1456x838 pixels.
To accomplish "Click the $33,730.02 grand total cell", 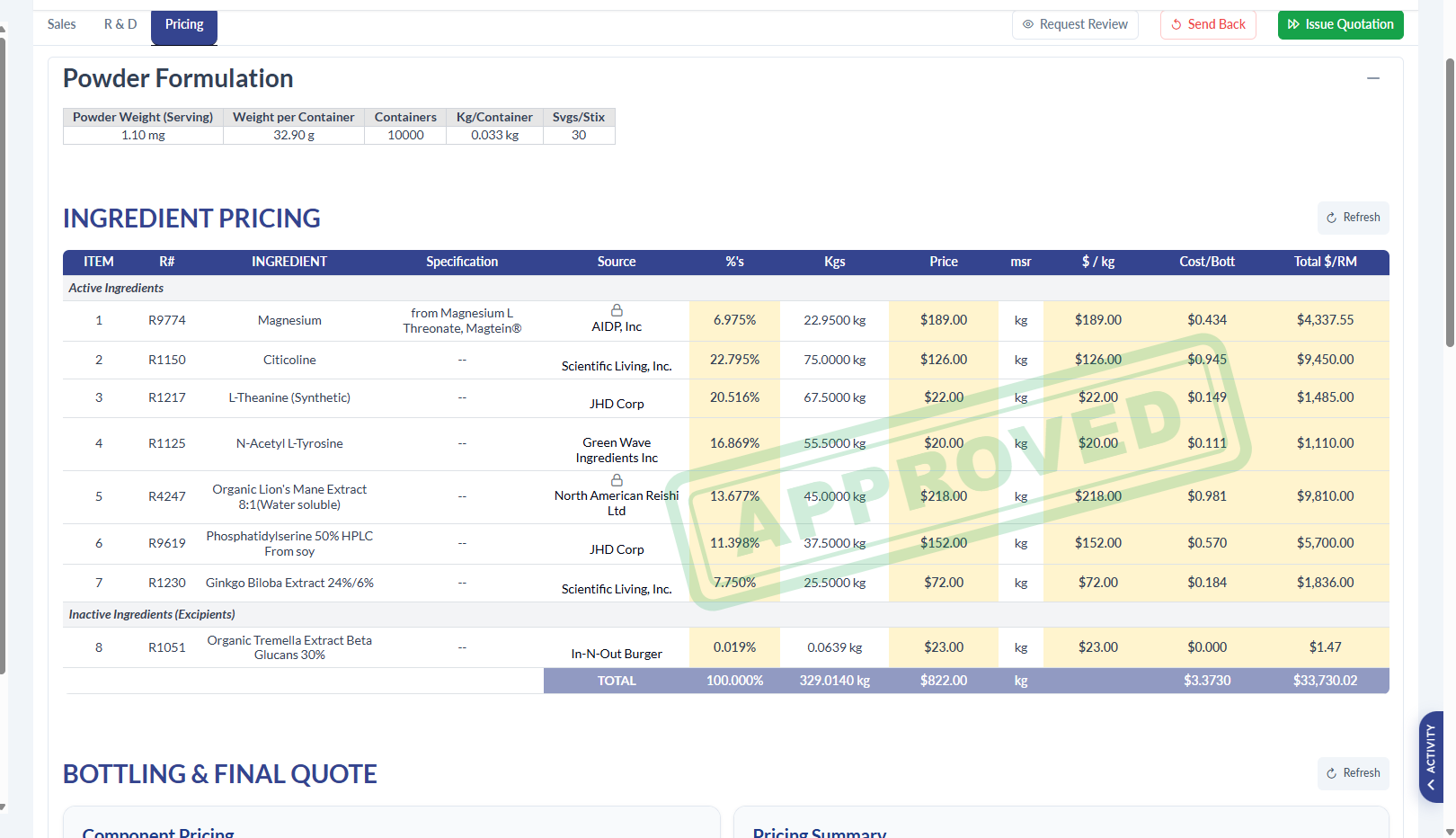I will pos(1326,681).
